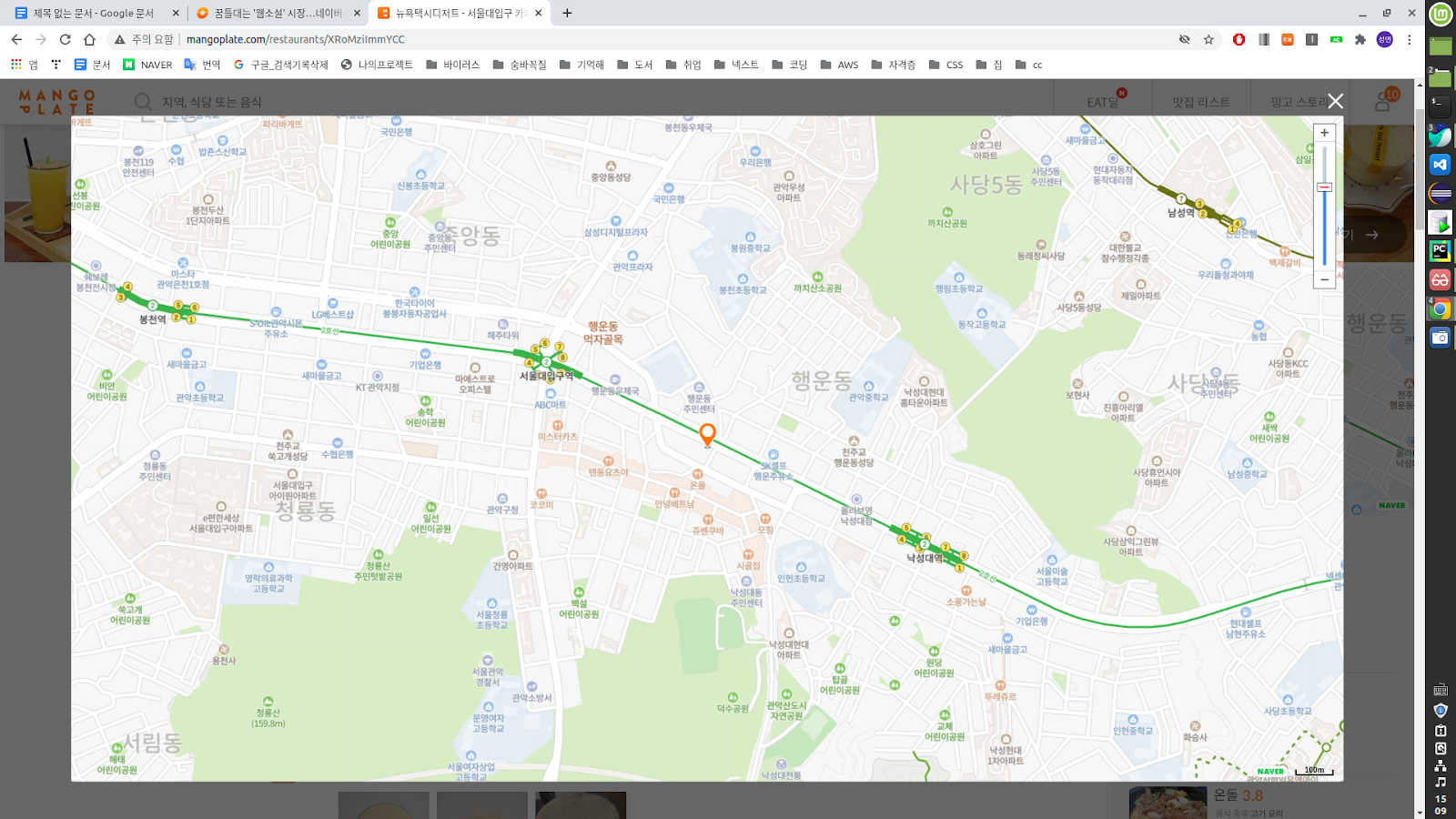Viewport: 1456px width, 819px height.
Task: Open the browser home page
Action: pyautogui.click(x=89, y=39)
